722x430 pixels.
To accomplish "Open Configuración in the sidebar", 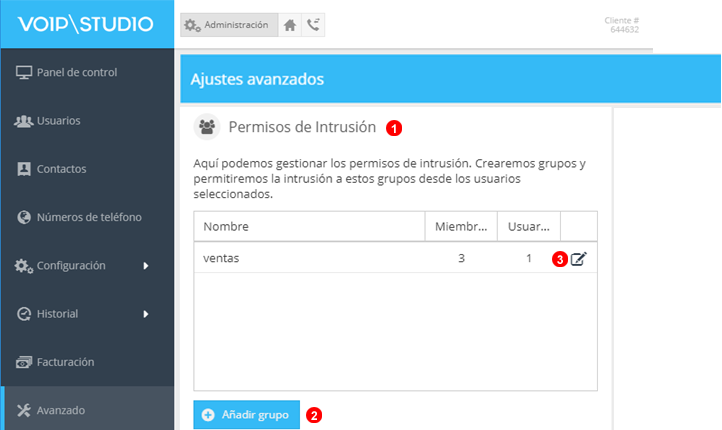I will point(70,266).
